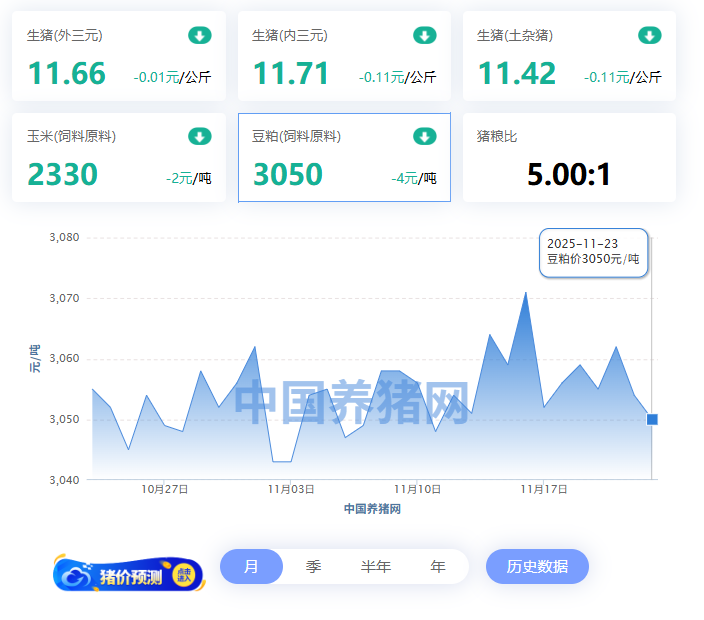Select the 玉米(饲料原料) 2330 price card
Image resolution: width=704 pixels, height=620 pixels.
[x=119, y=159]
